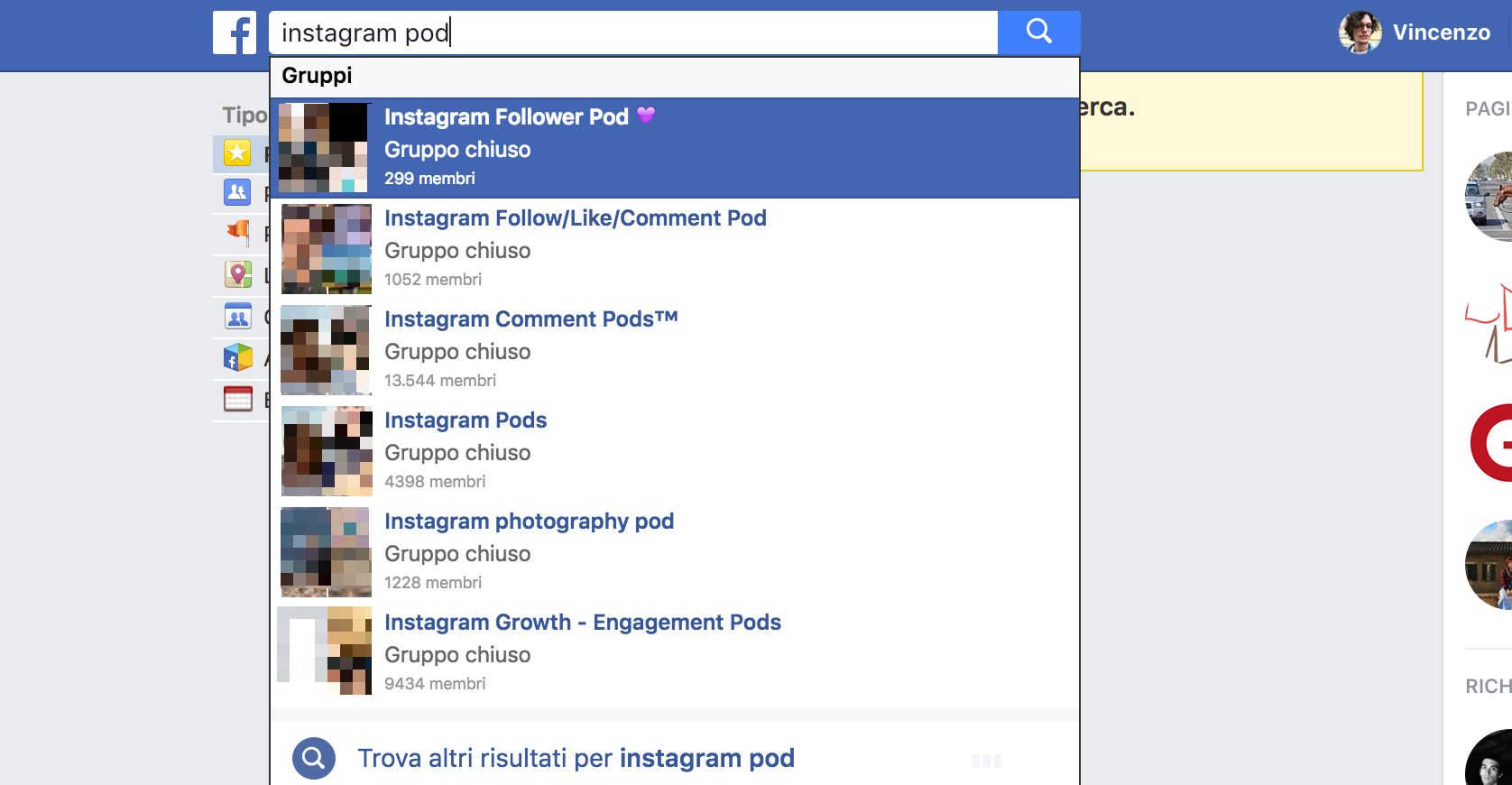The height and width of the screenshot is (785, 1512).
Task: Open Instagram Comment Pods™ result
Action: (x=675, y=350)
